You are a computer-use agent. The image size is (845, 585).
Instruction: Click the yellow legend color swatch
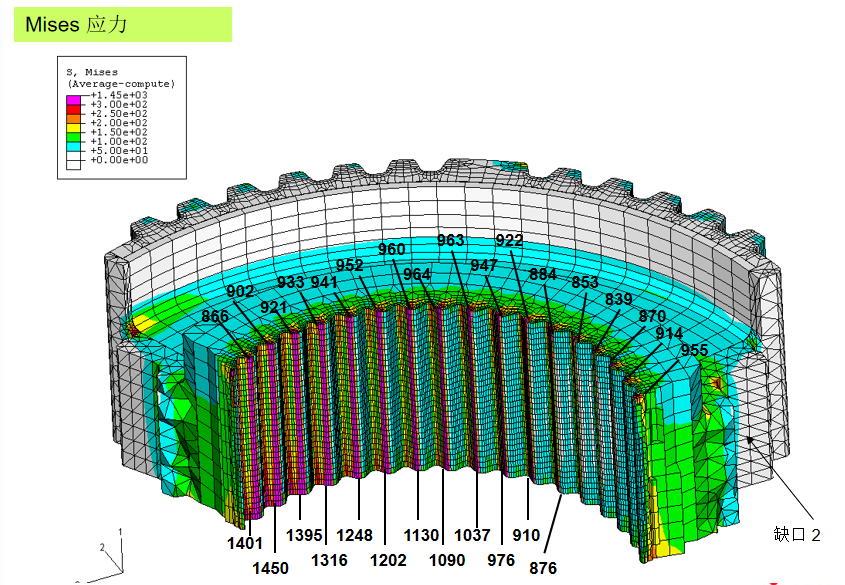pos(72,128)
